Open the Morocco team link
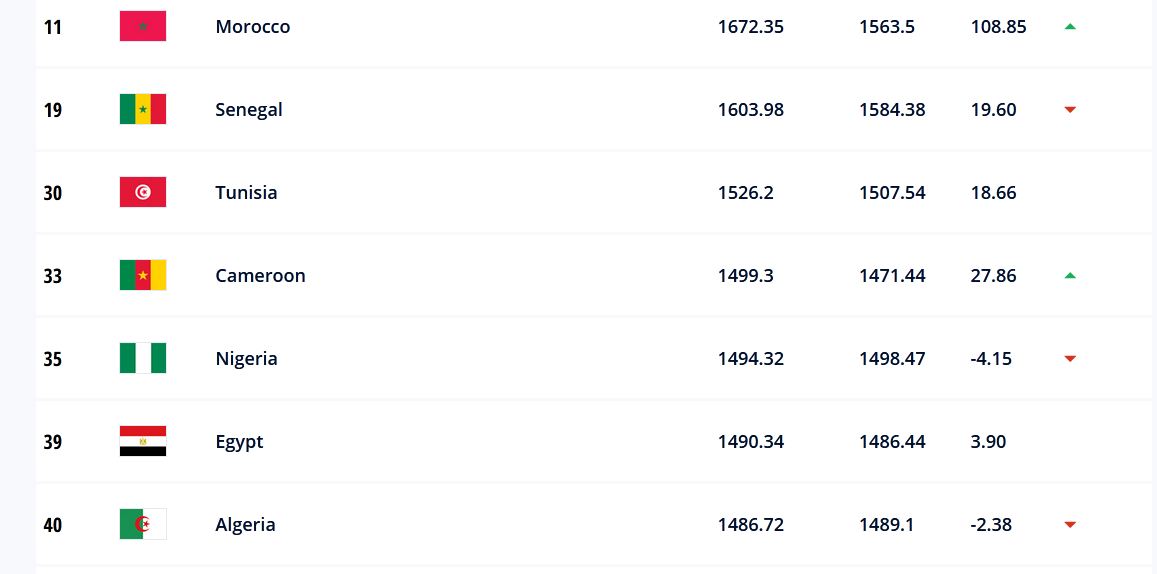This screenshot has width=1157, height=574. click(x=252, y=27)
